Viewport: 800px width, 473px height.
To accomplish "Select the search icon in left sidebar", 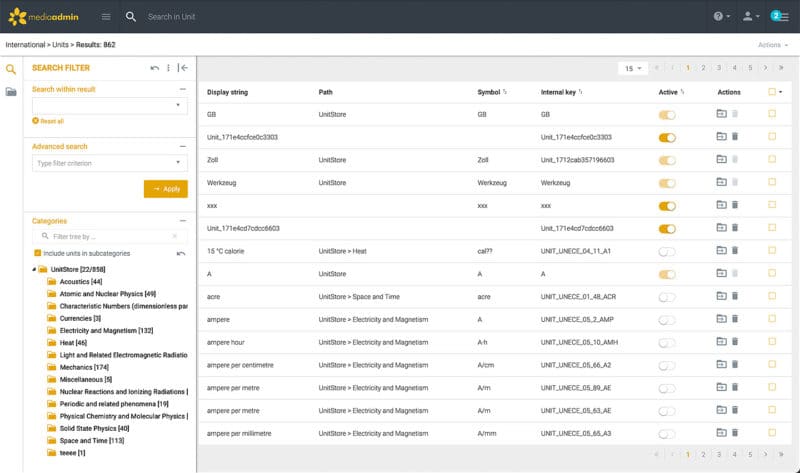I will (11, 69).
